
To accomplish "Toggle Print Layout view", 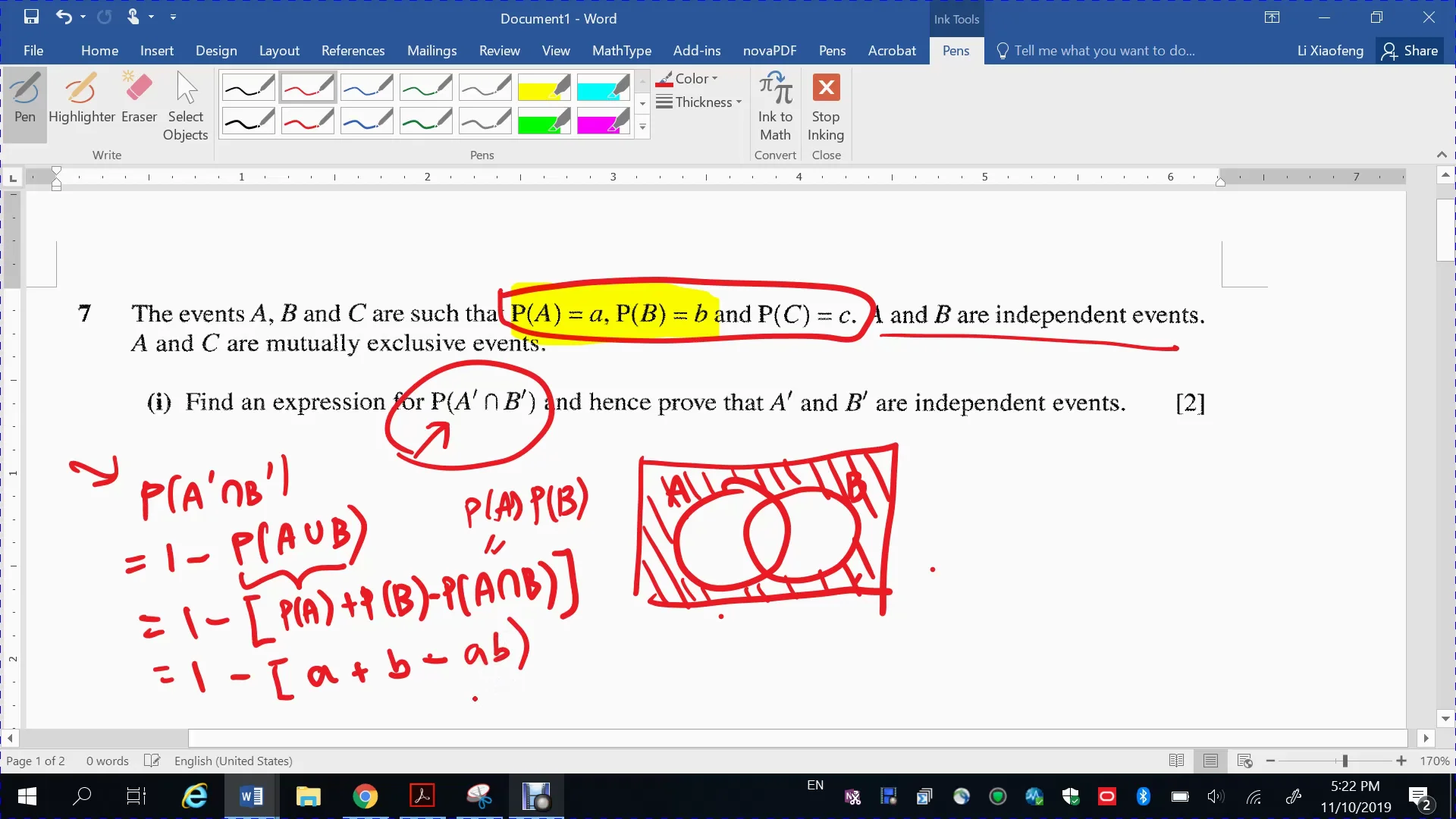I will (1210, 761).
